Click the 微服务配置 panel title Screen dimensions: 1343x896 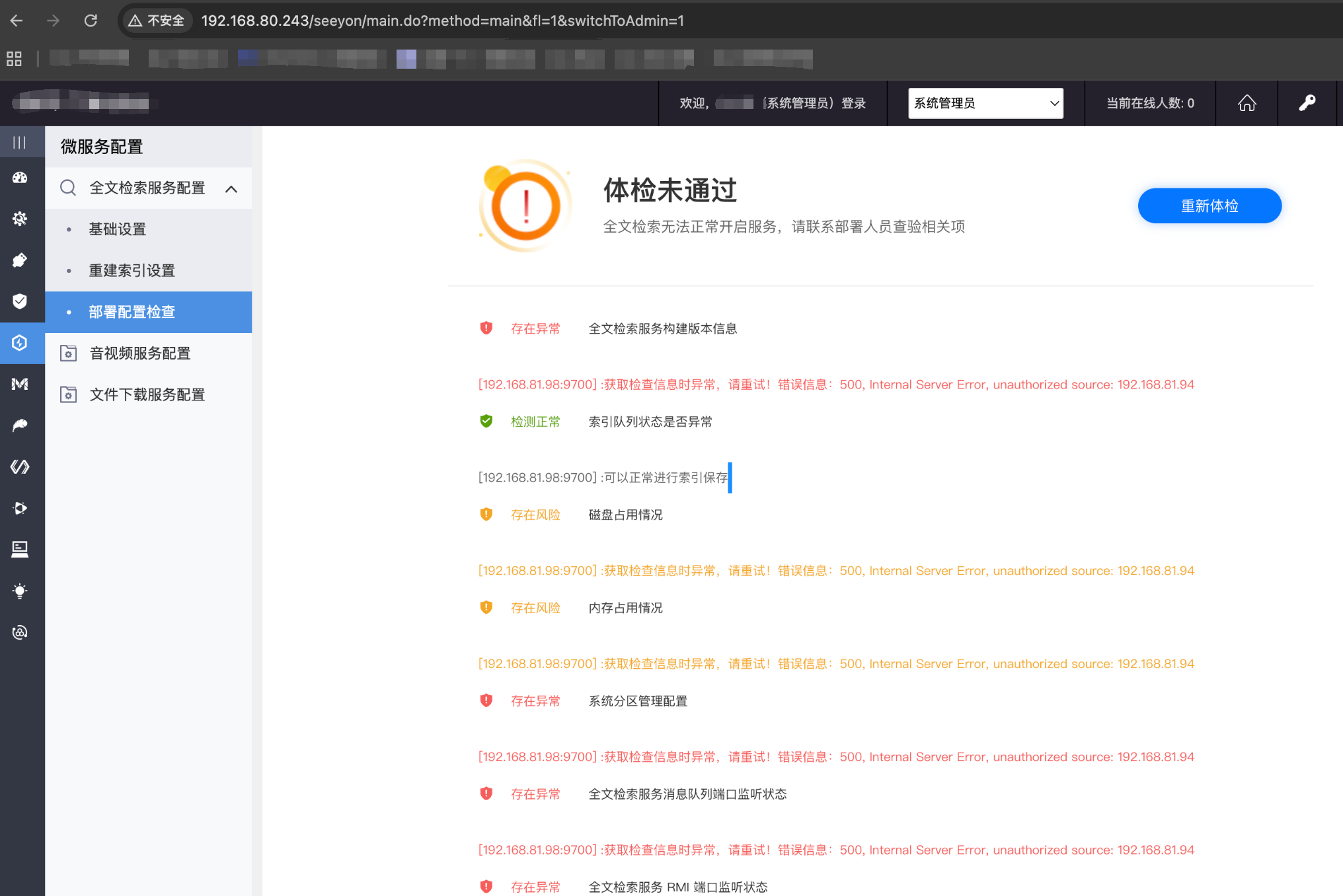102,147
